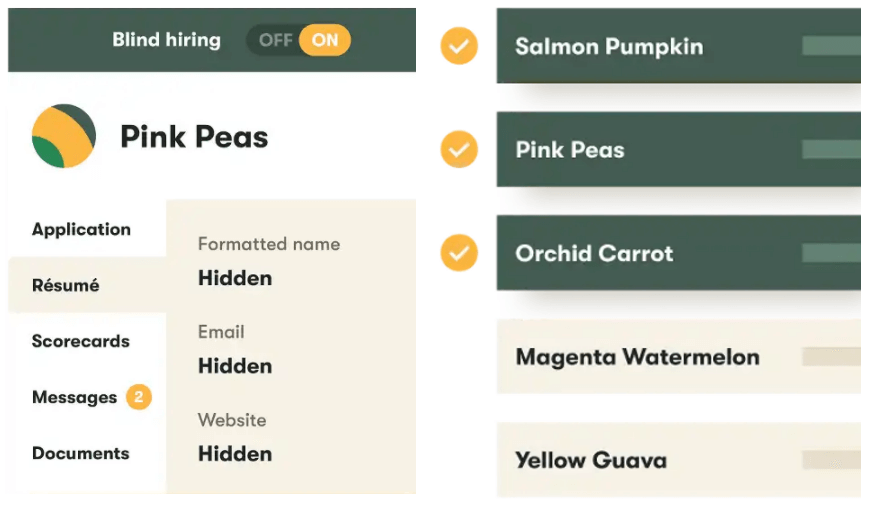Switch Blind hiring toggle to OFF

pyautogui.click(x=275, y=41)
